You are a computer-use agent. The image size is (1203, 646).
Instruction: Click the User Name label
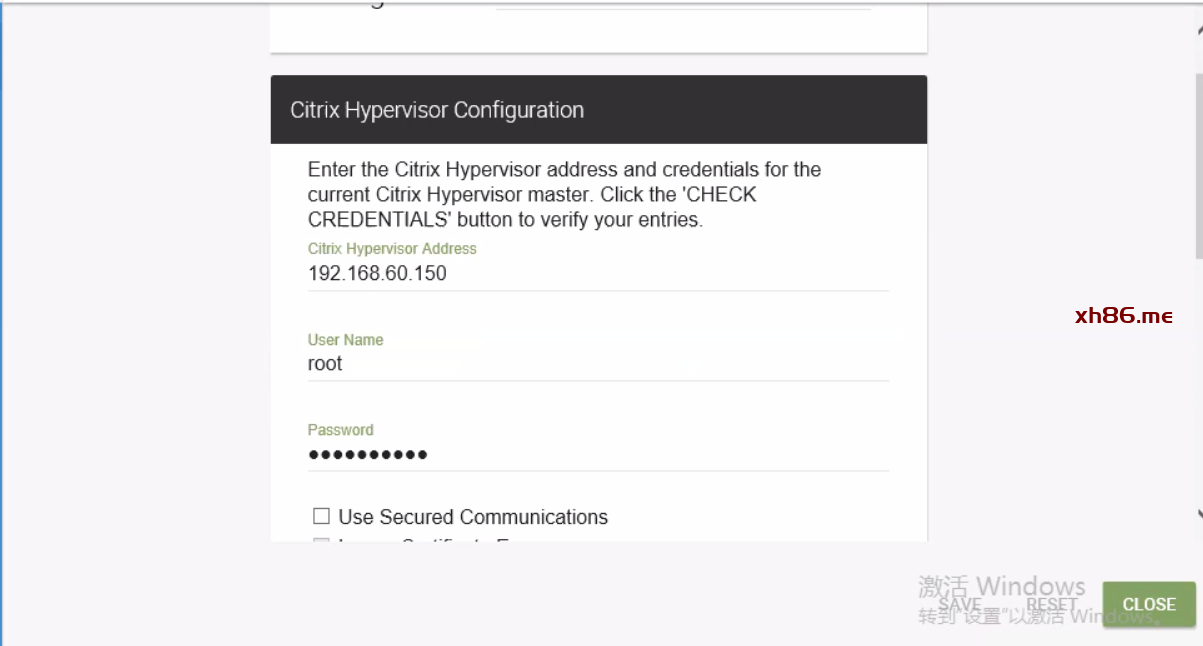point(345,340)
